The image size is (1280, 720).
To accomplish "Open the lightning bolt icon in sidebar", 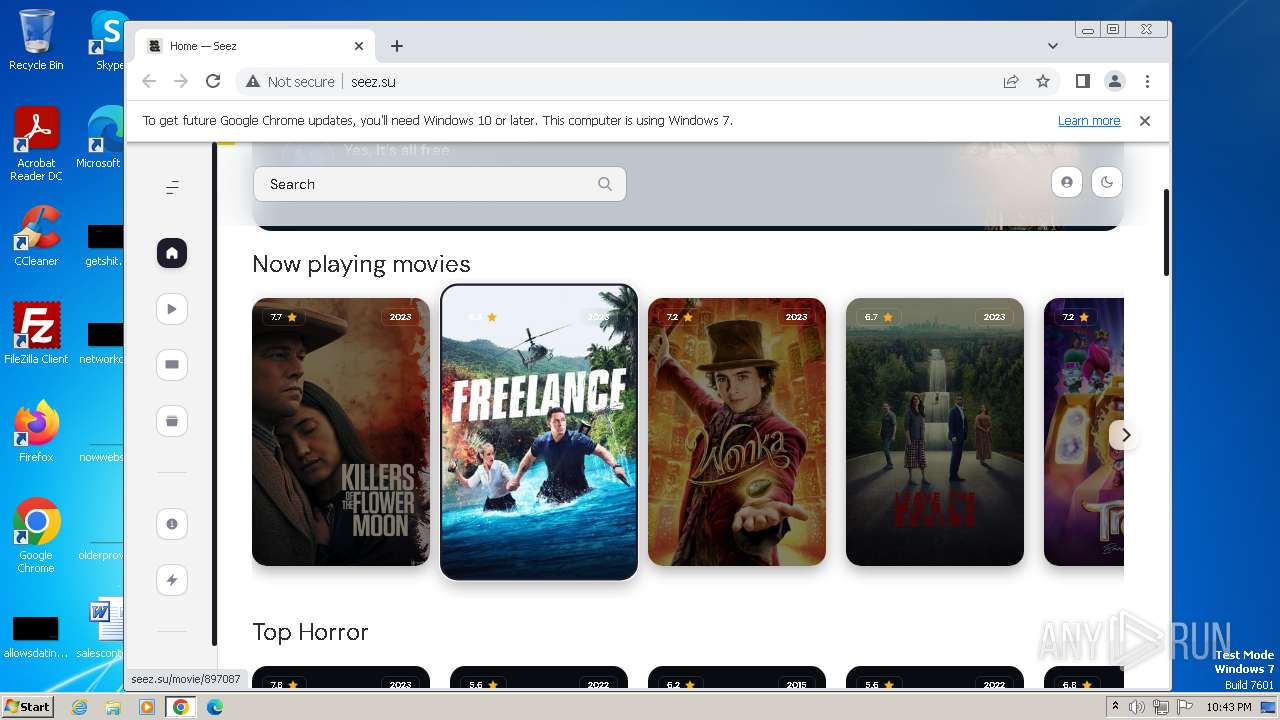I will [x=172, y=580].
